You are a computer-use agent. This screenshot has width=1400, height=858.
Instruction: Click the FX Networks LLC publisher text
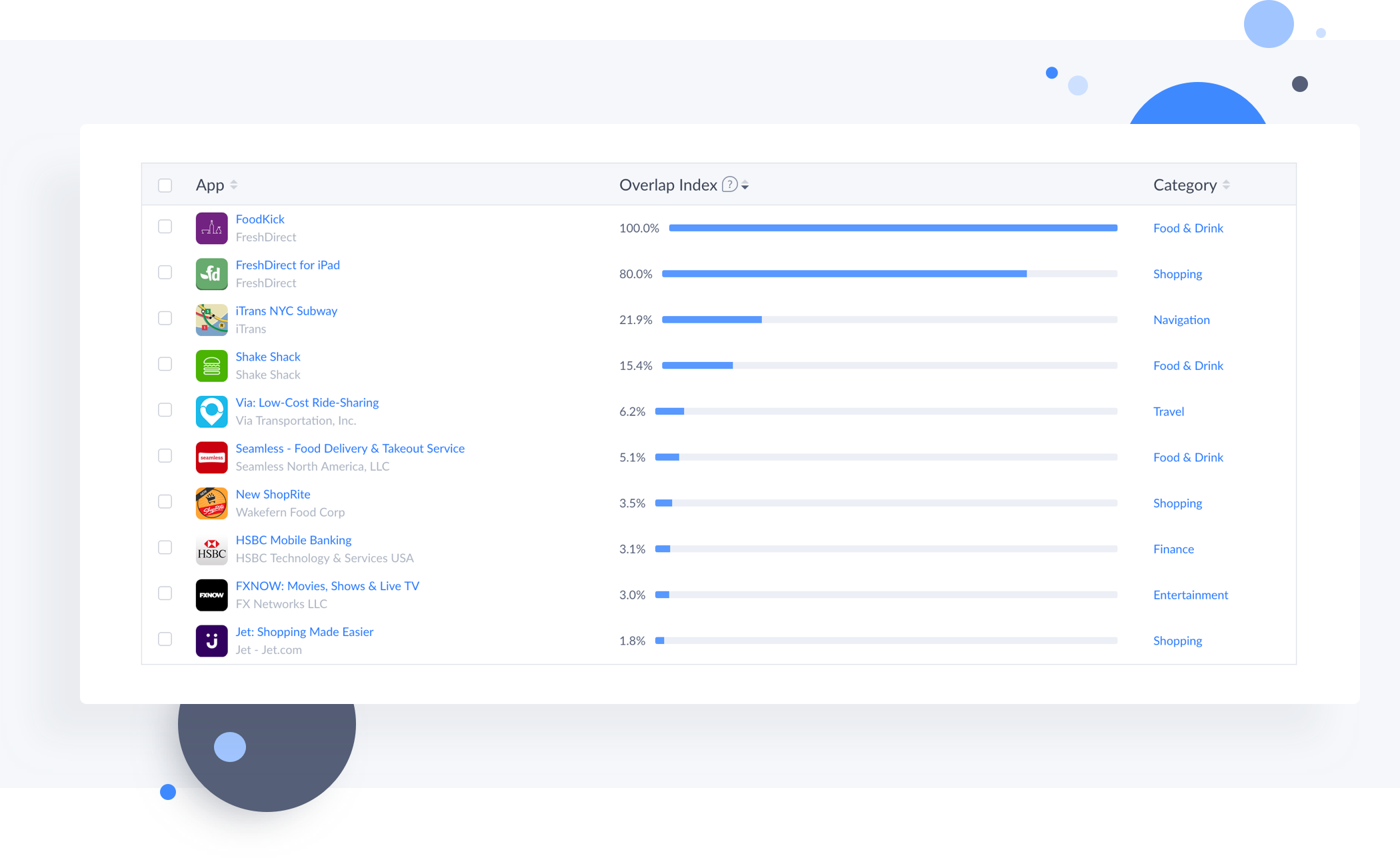281,604
